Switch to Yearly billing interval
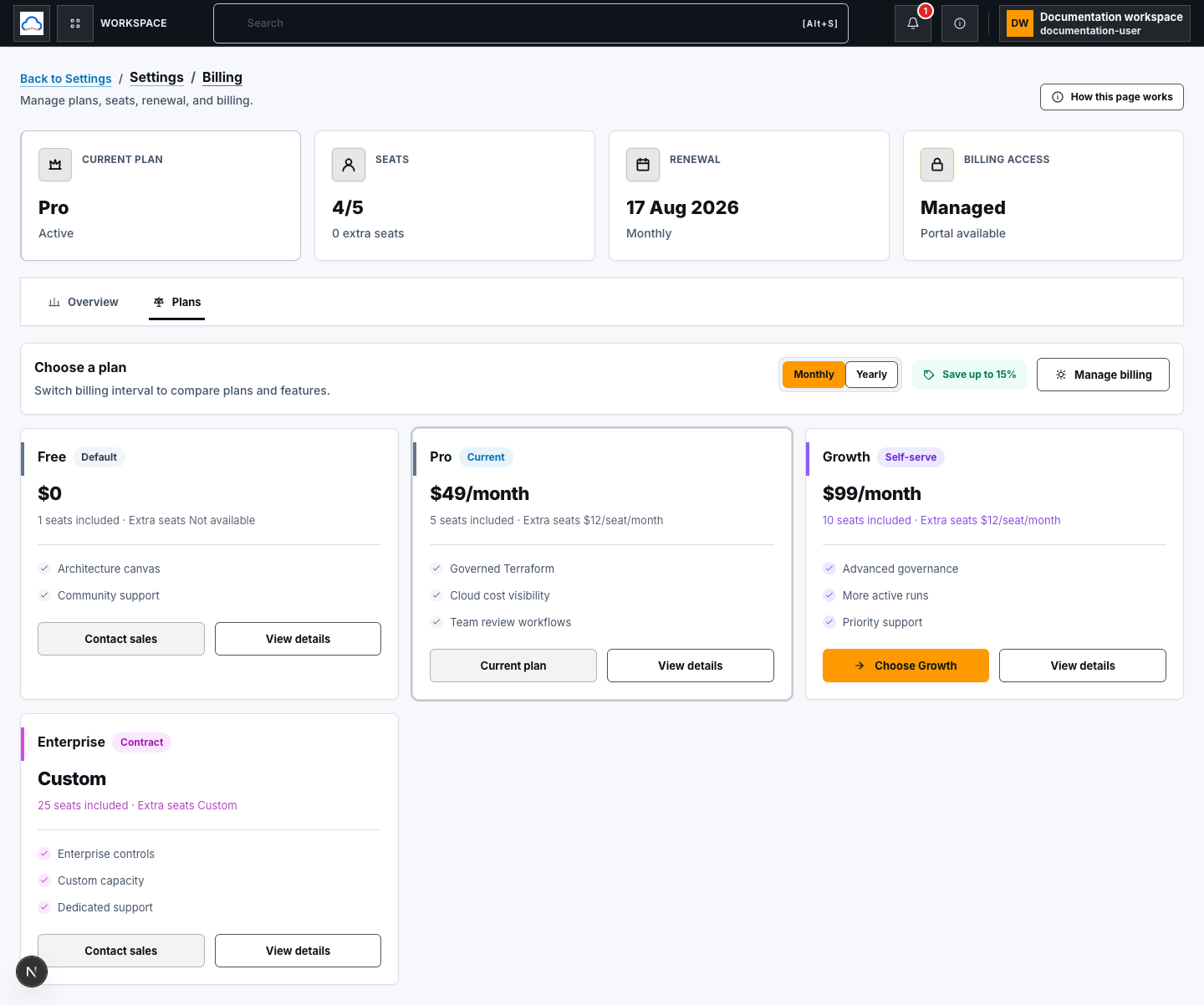Screen dimensions: 1204x1005 [x=871, y=375]
